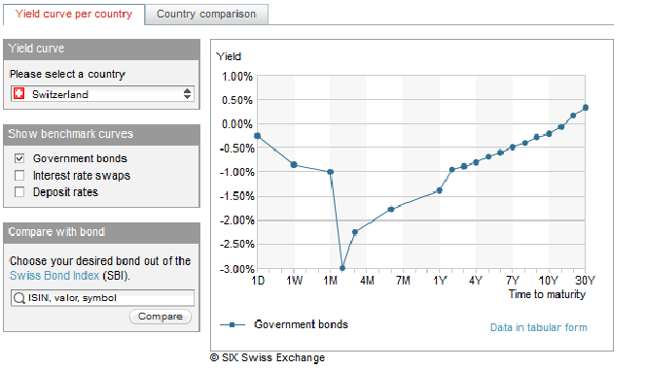Click the 30Y data point on the curve
Image resolution: width=645 pixels, height=370 pixels.
pos(585,108)
